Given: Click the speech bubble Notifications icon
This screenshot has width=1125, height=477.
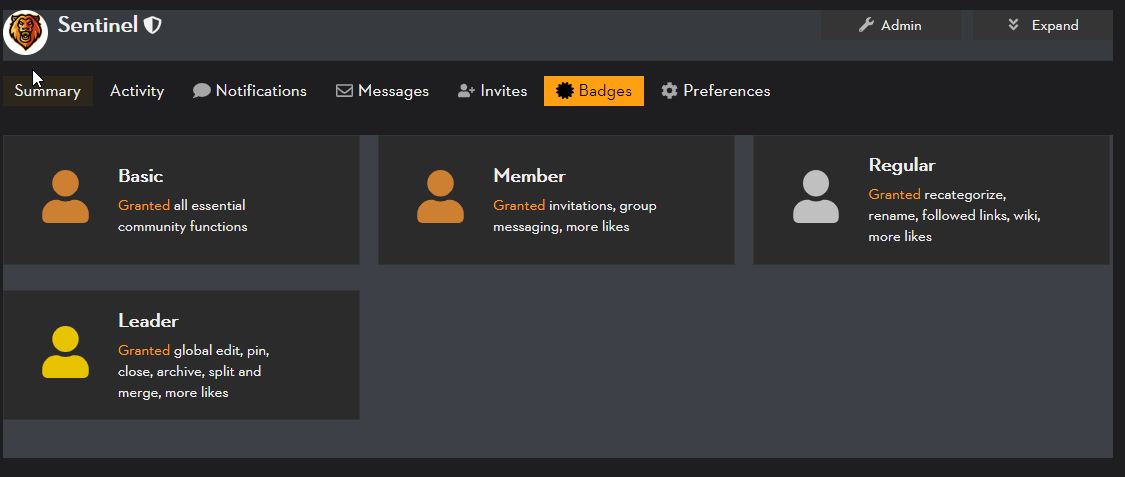Looking at the screenshot, I should [x=202, y=91].
